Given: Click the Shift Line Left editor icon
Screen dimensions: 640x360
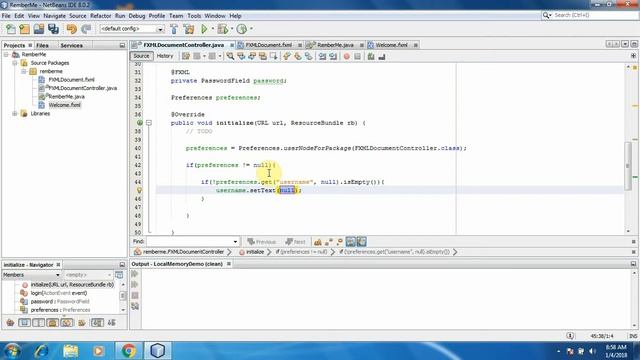Looking at the screenshot, I should pyautogui.click(x=322, y=56).
